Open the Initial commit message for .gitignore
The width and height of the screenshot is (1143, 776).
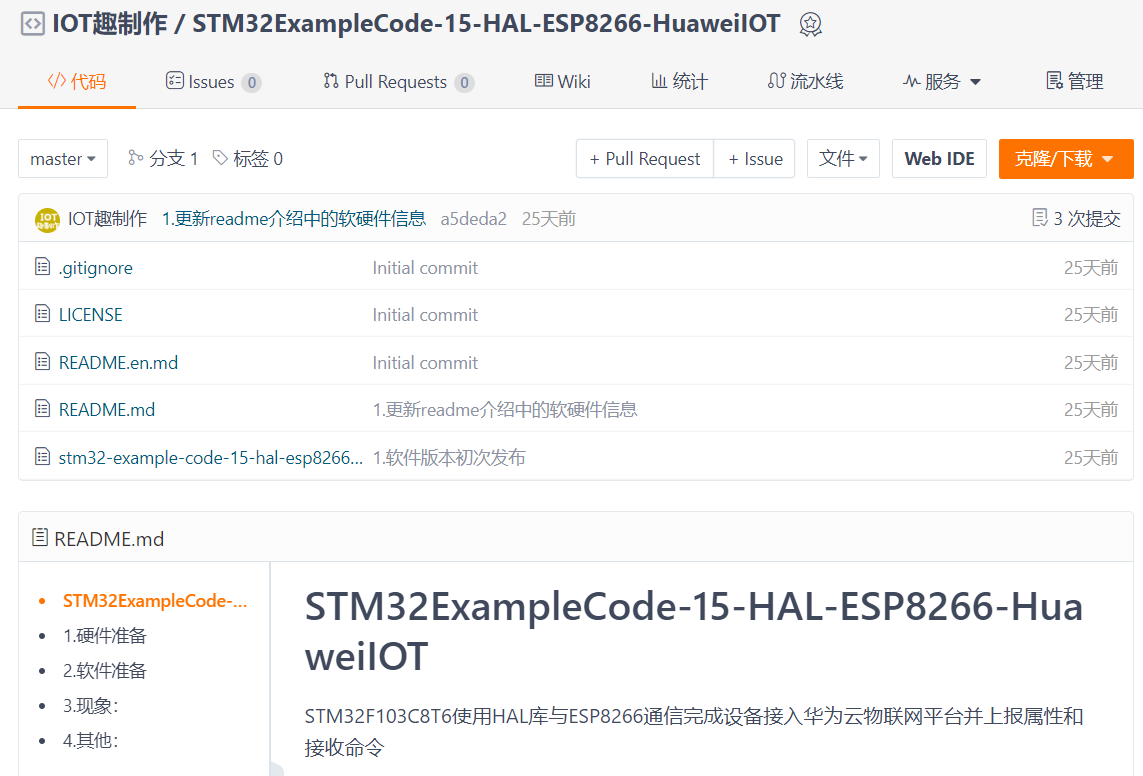tap(425, 268)
